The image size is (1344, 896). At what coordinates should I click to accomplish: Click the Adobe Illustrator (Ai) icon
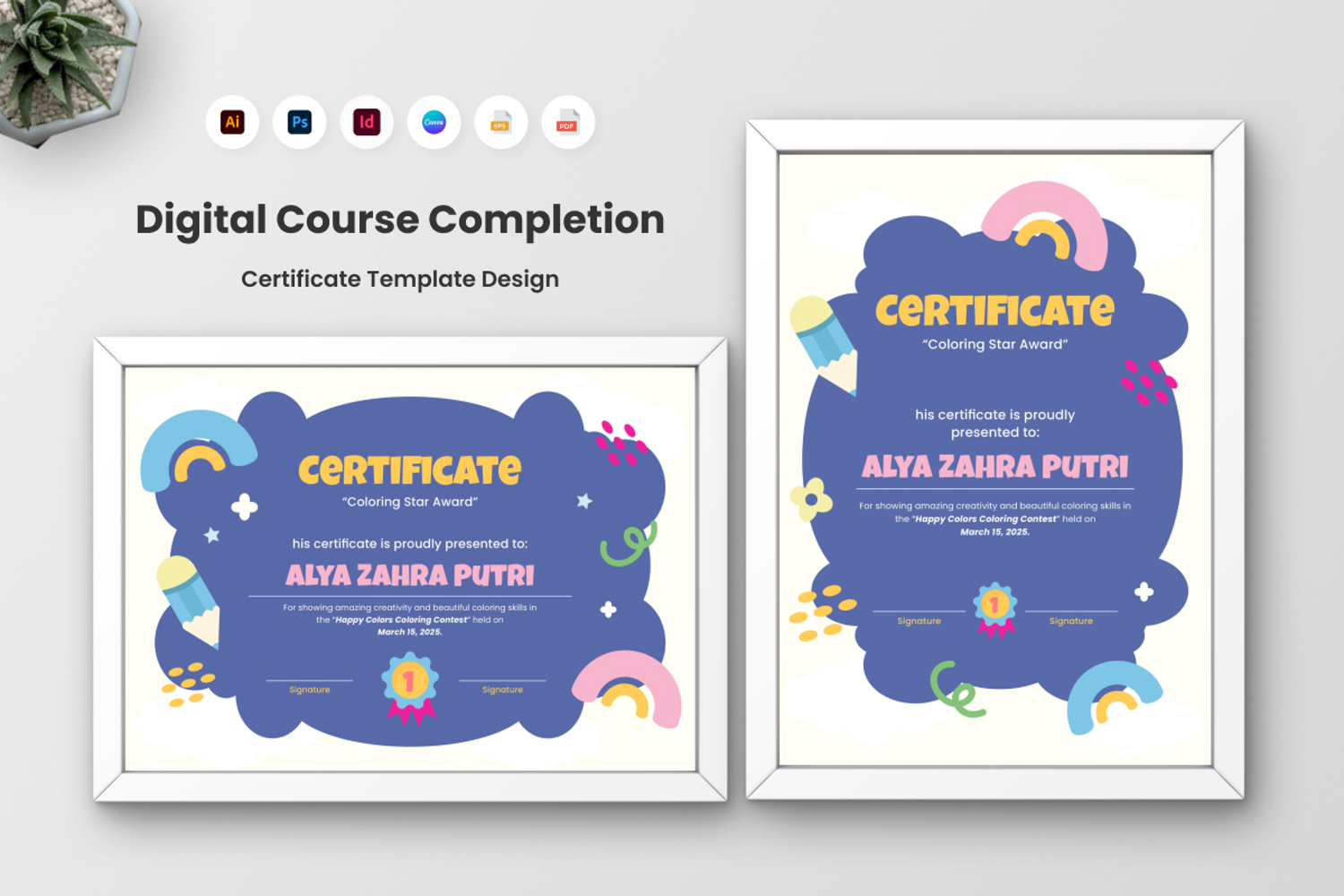232,122
